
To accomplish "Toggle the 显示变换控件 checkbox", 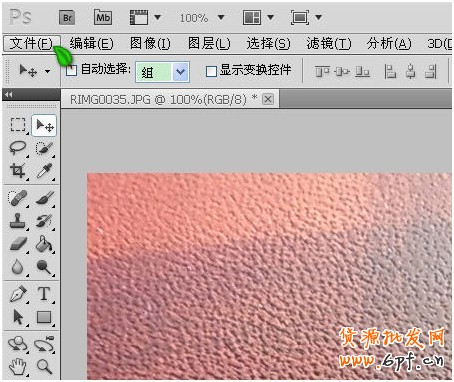I will click(211, 71).
